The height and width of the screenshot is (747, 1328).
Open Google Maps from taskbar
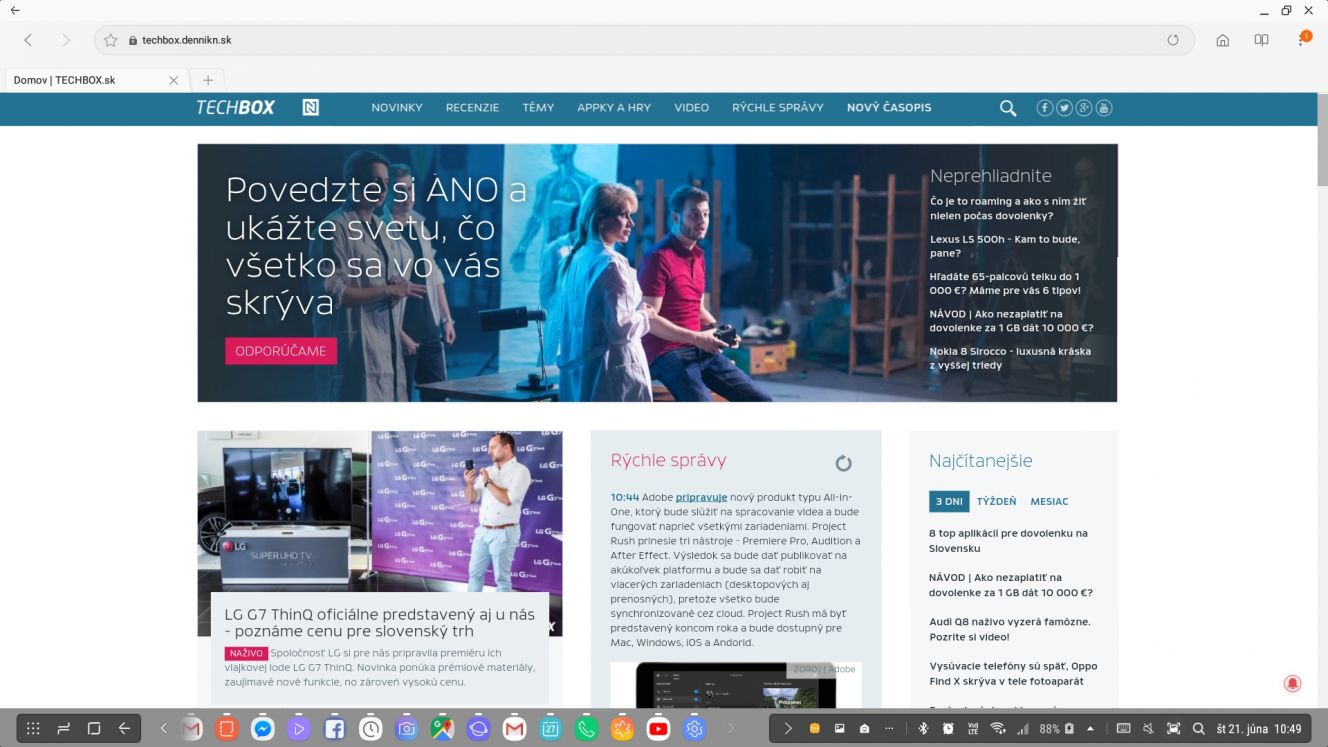(x=443, y=729)
